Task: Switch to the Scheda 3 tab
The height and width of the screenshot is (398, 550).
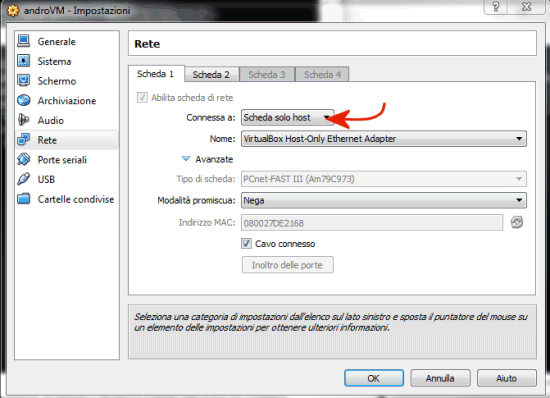Action: (267, 74)
